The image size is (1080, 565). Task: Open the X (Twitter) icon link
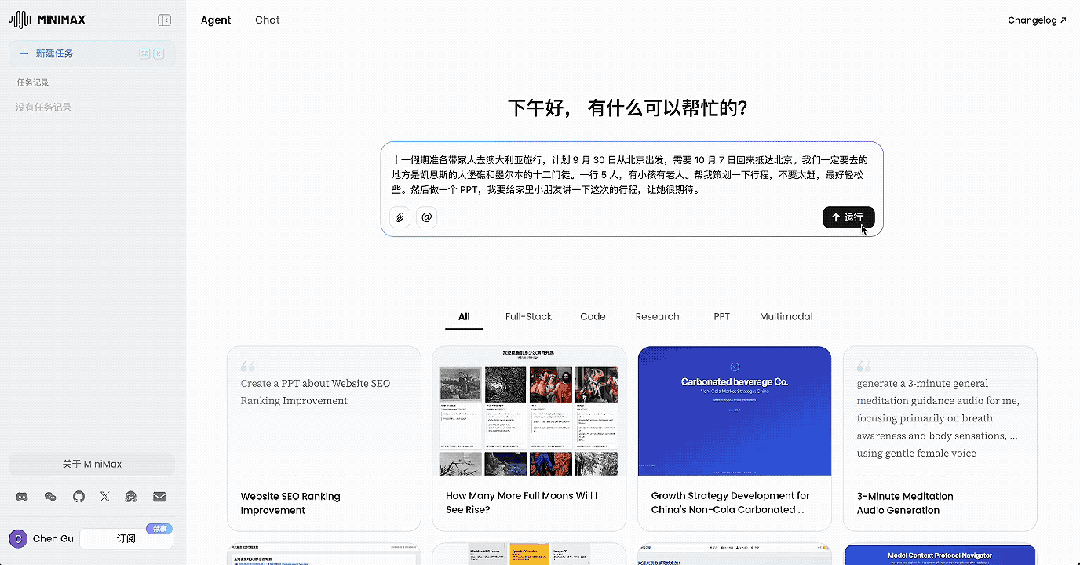[105, 496]
